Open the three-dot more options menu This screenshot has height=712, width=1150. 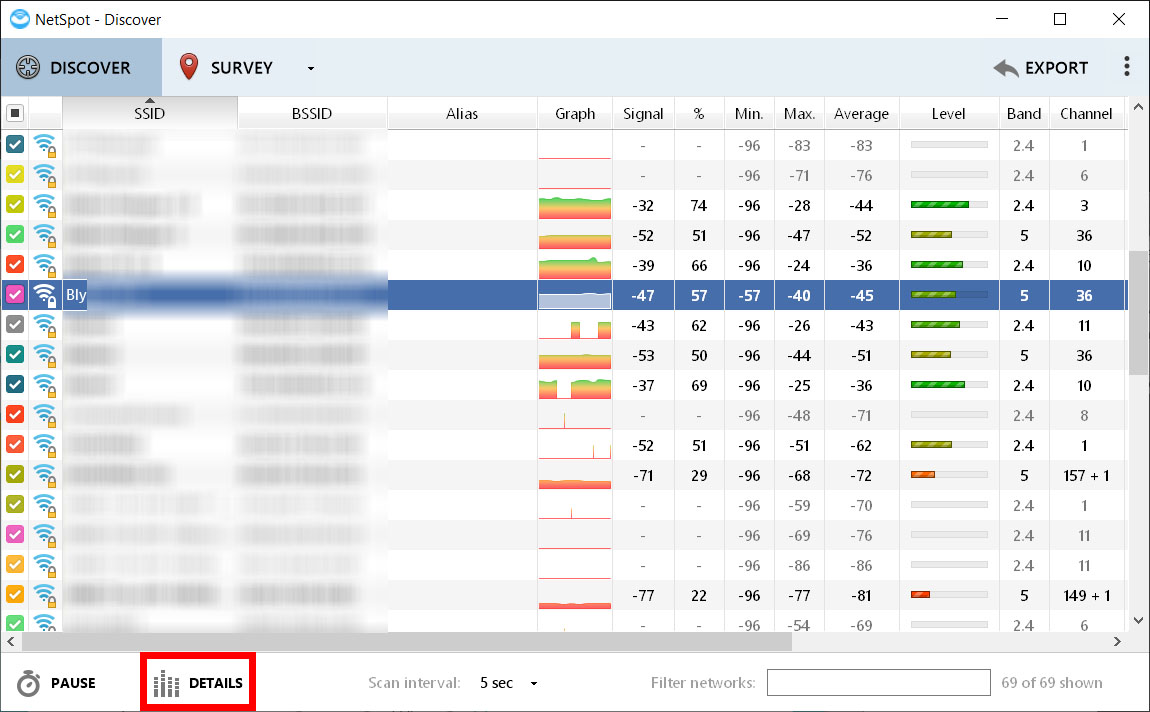tap(1127, 67)
